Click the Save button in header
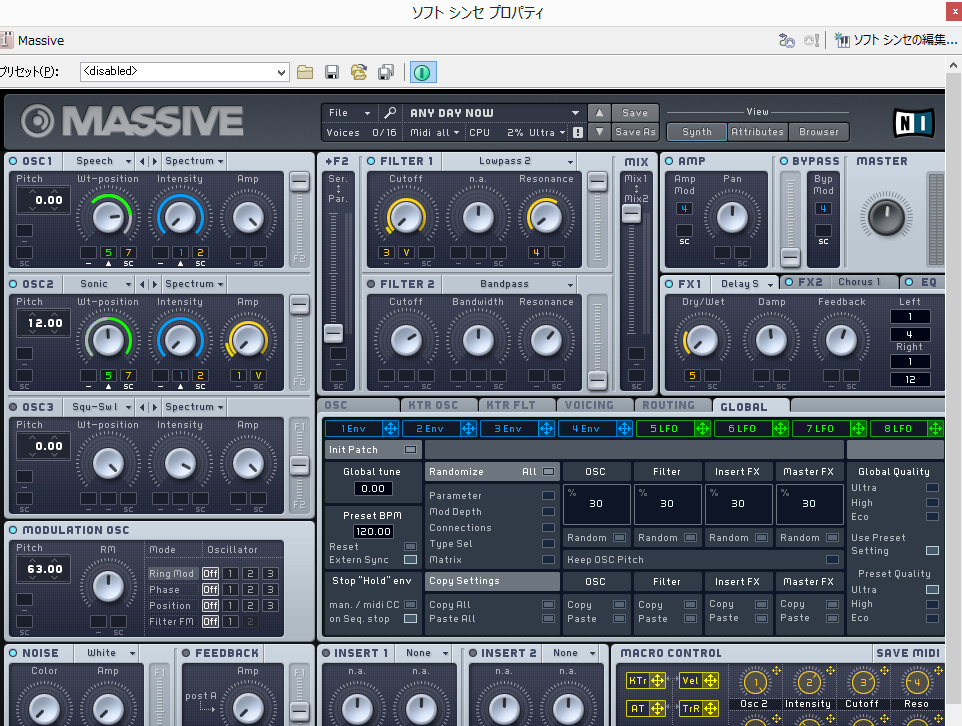 point(635,113)
